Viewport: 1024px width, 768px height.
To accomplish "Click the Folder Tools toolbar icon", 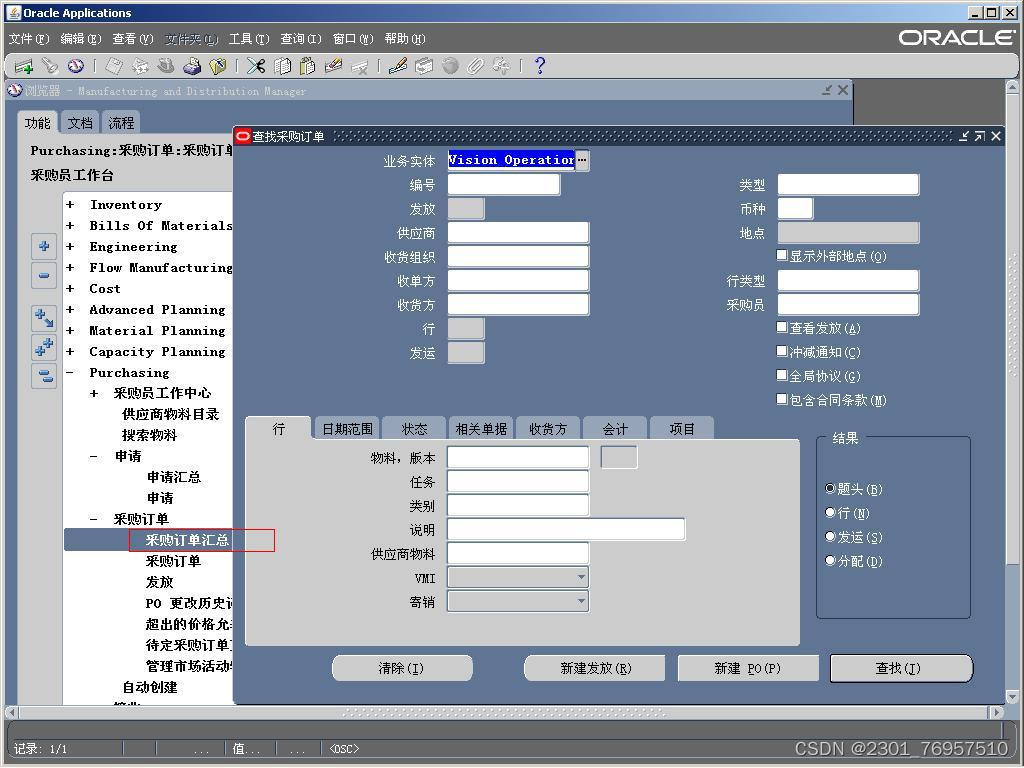I will (x=502, y=66).
